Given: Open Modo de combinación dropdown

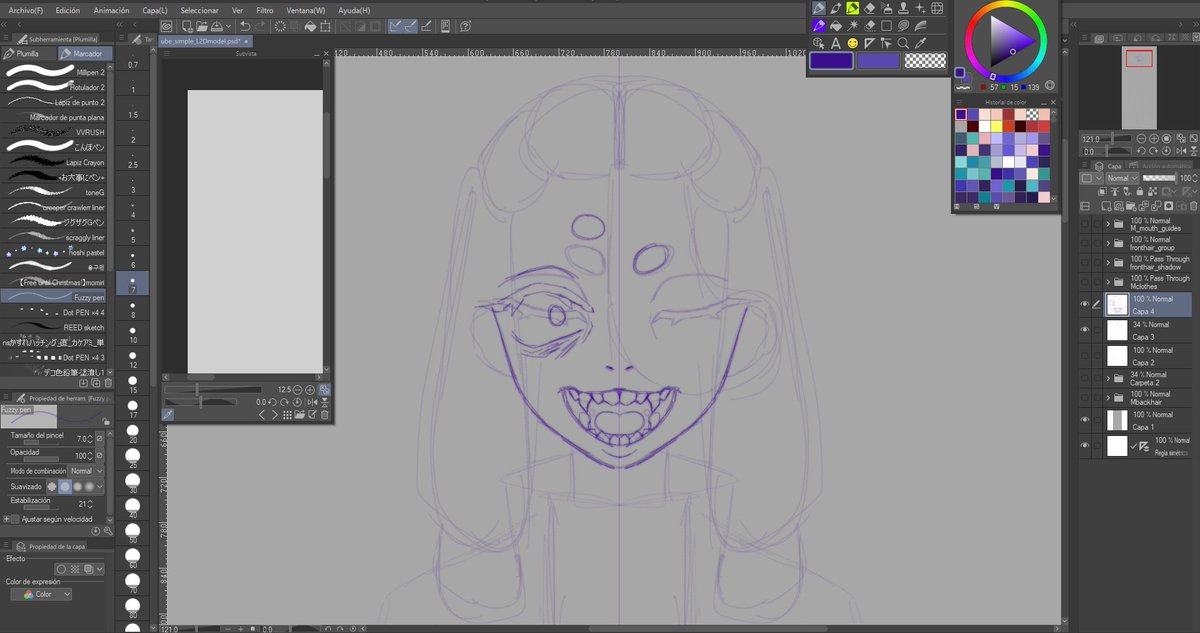Looking at the screenshot, I should coord(86,470).
